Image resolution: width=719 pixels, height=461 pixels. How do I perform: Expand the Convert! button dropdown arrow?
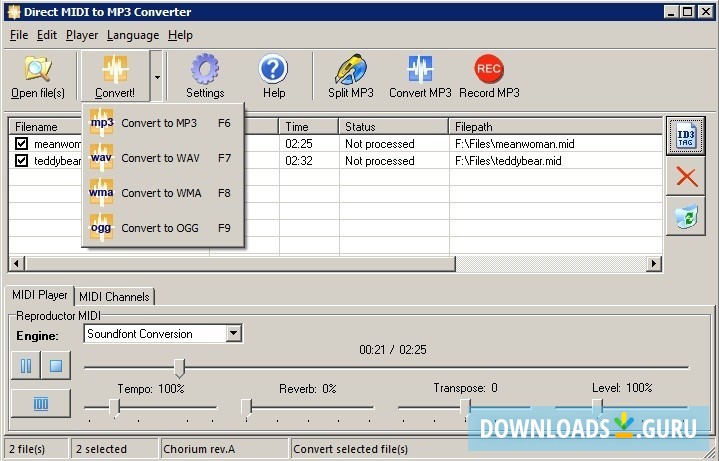tap(157, 76)
